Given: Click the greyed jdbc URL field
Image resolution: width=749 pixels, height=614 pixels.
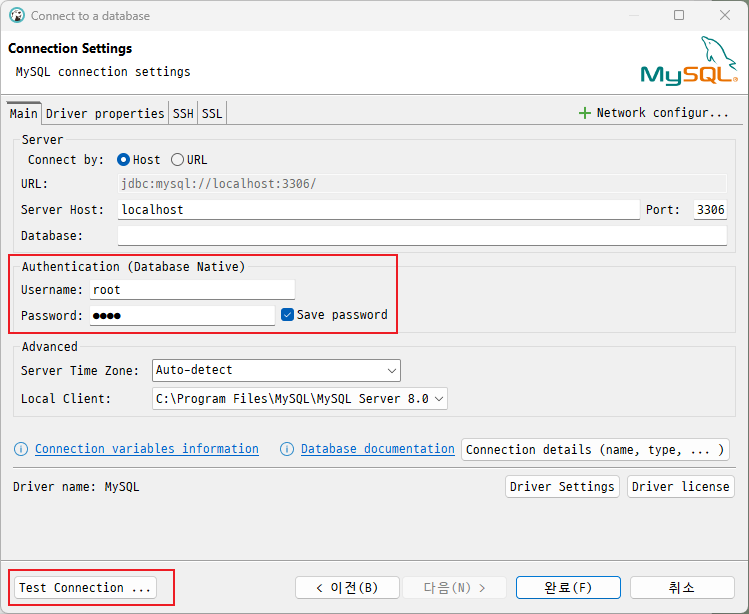Looking at the screenshot, I should click(422, 183).
